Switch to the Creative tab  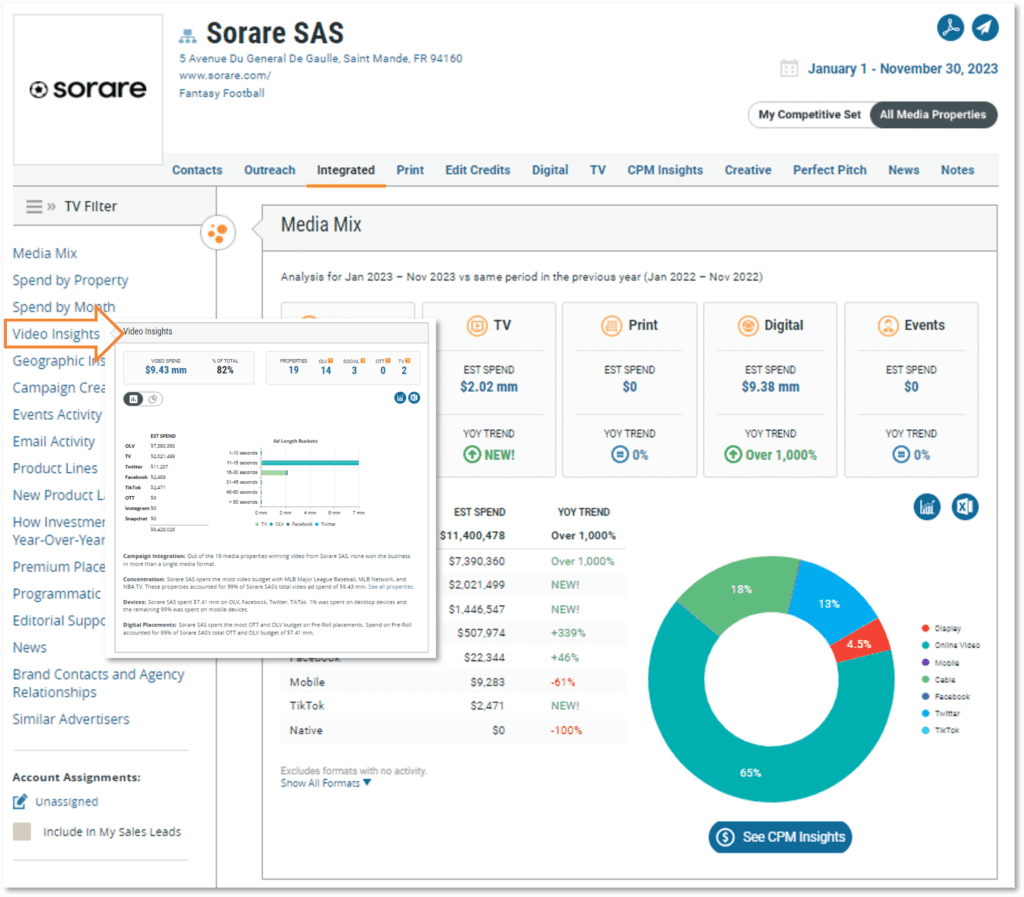tap(748, 170)
